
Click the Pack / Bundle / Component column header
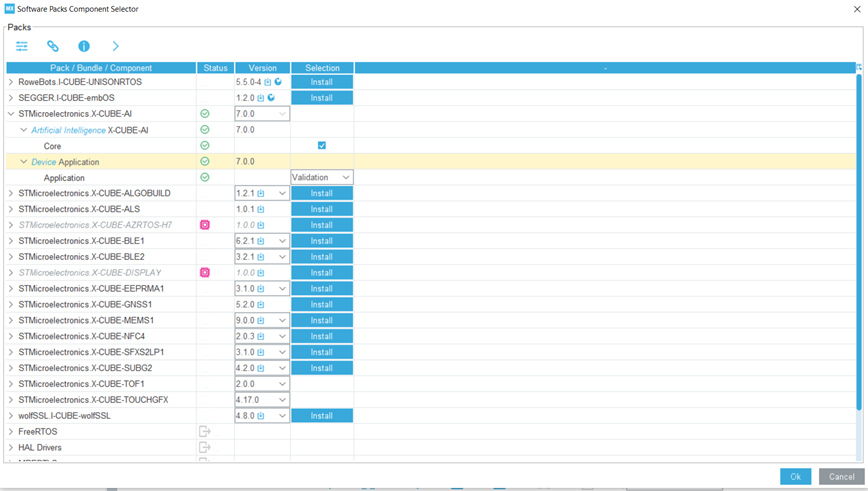click(x=101, y=68)
